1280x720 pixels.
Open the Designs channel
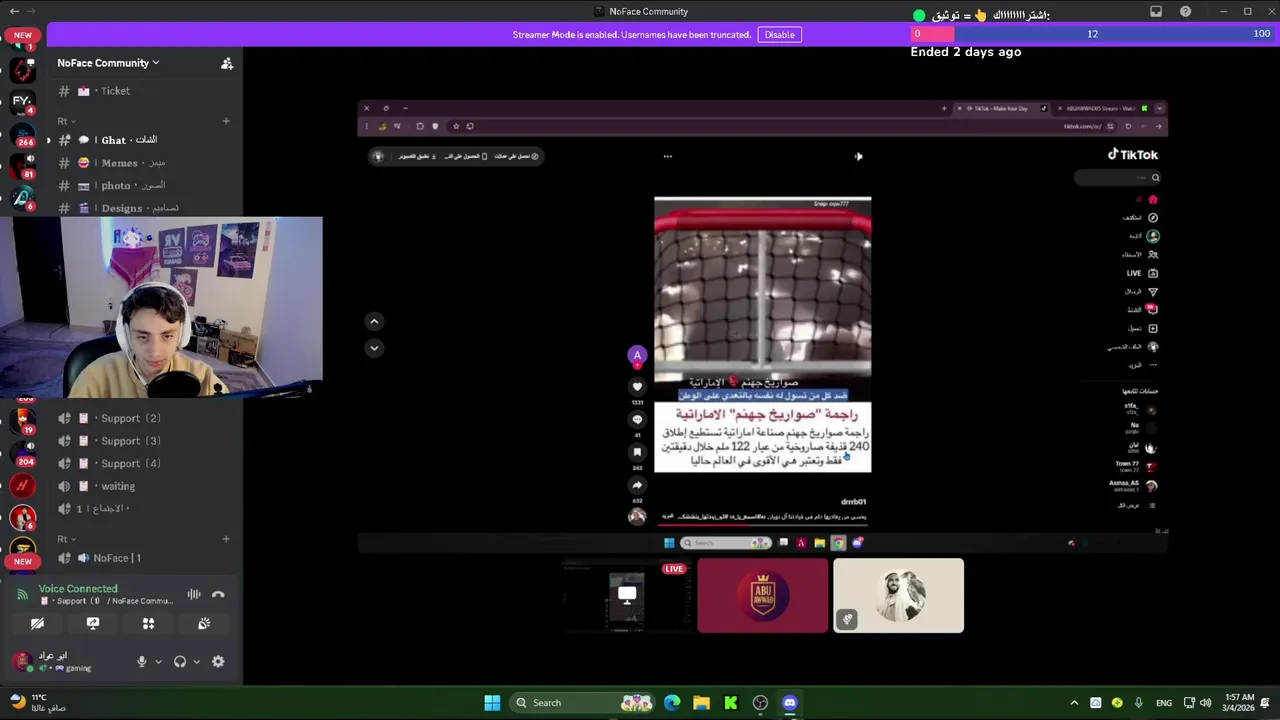pyautogui.click(x=140, y=208)
